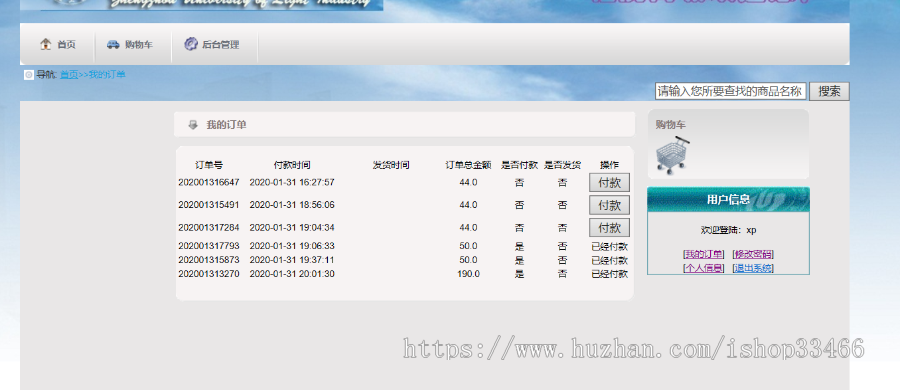
Task: Focus the product name search field
Action: 731,91
